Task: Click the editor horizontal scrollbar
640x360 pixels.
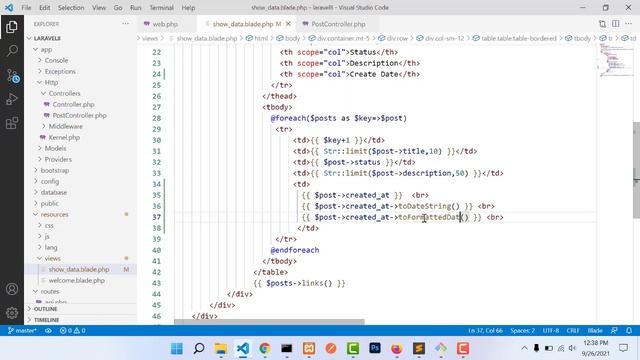Action: point(269,322)
